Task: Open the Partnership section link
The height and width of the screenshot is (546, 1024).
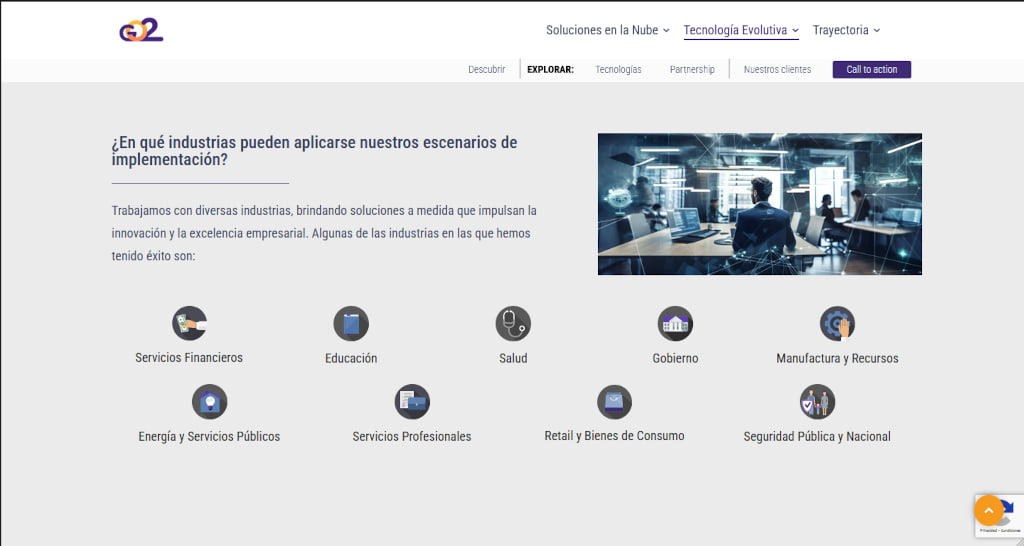Action: 692,70
